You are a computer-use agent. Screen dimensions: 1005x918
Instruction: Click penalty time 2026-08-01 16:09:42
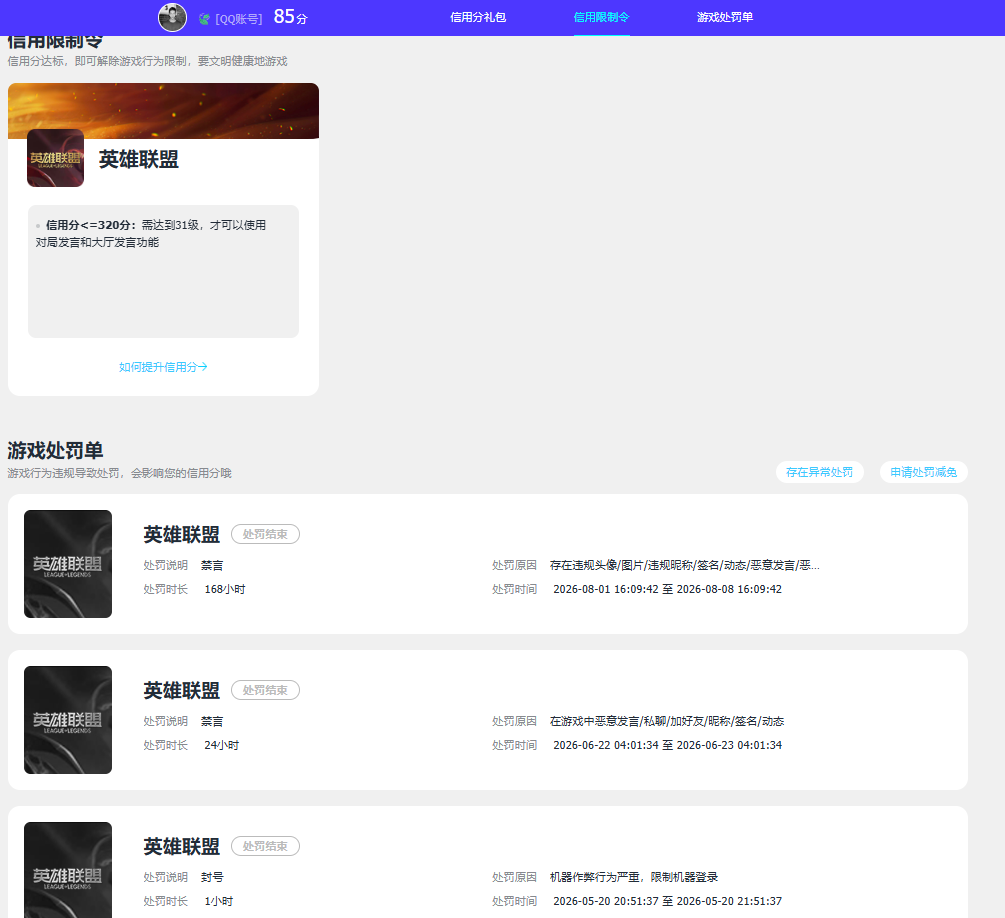(x=667, y=588)
